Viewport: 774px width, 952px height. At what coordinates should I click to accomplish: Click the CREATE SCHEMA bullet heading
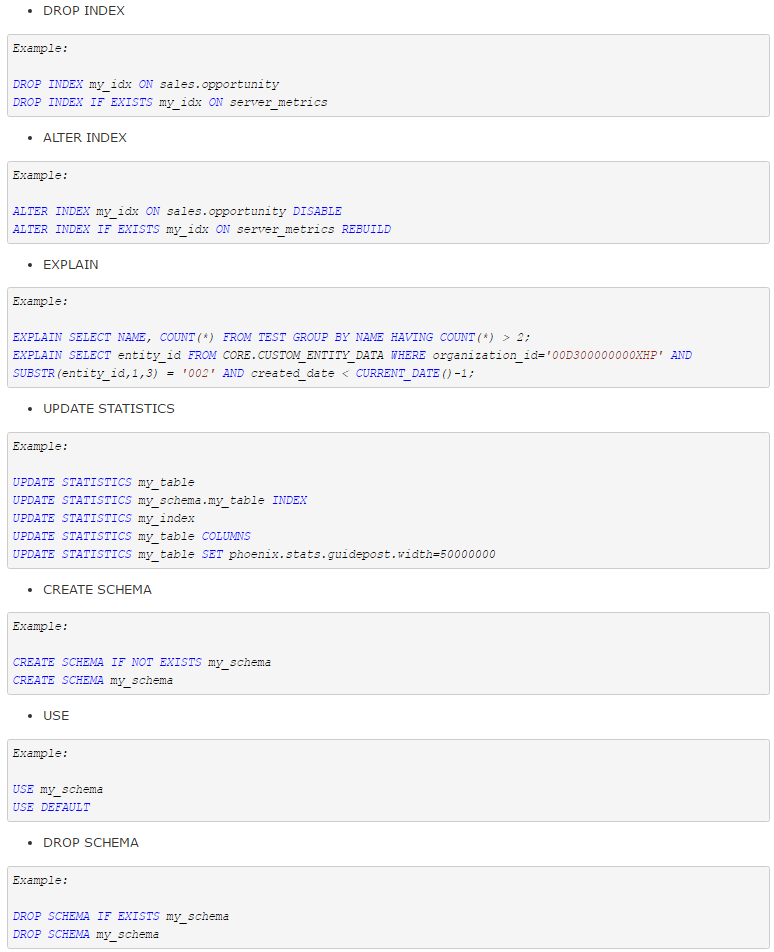pos(97,590)
